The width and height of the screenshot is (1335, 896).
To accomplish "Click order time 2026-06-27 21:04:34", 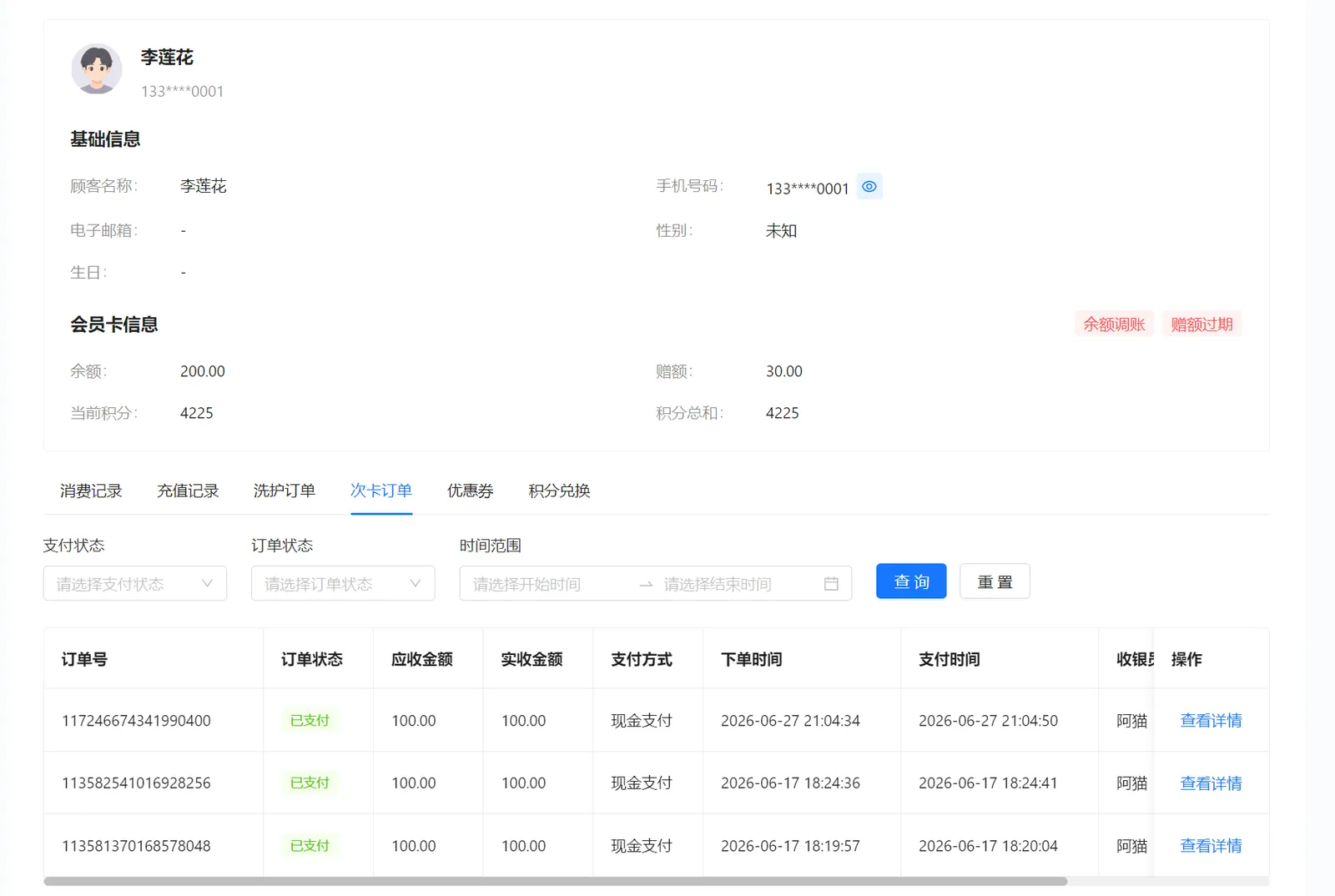I will coord(790,720).
